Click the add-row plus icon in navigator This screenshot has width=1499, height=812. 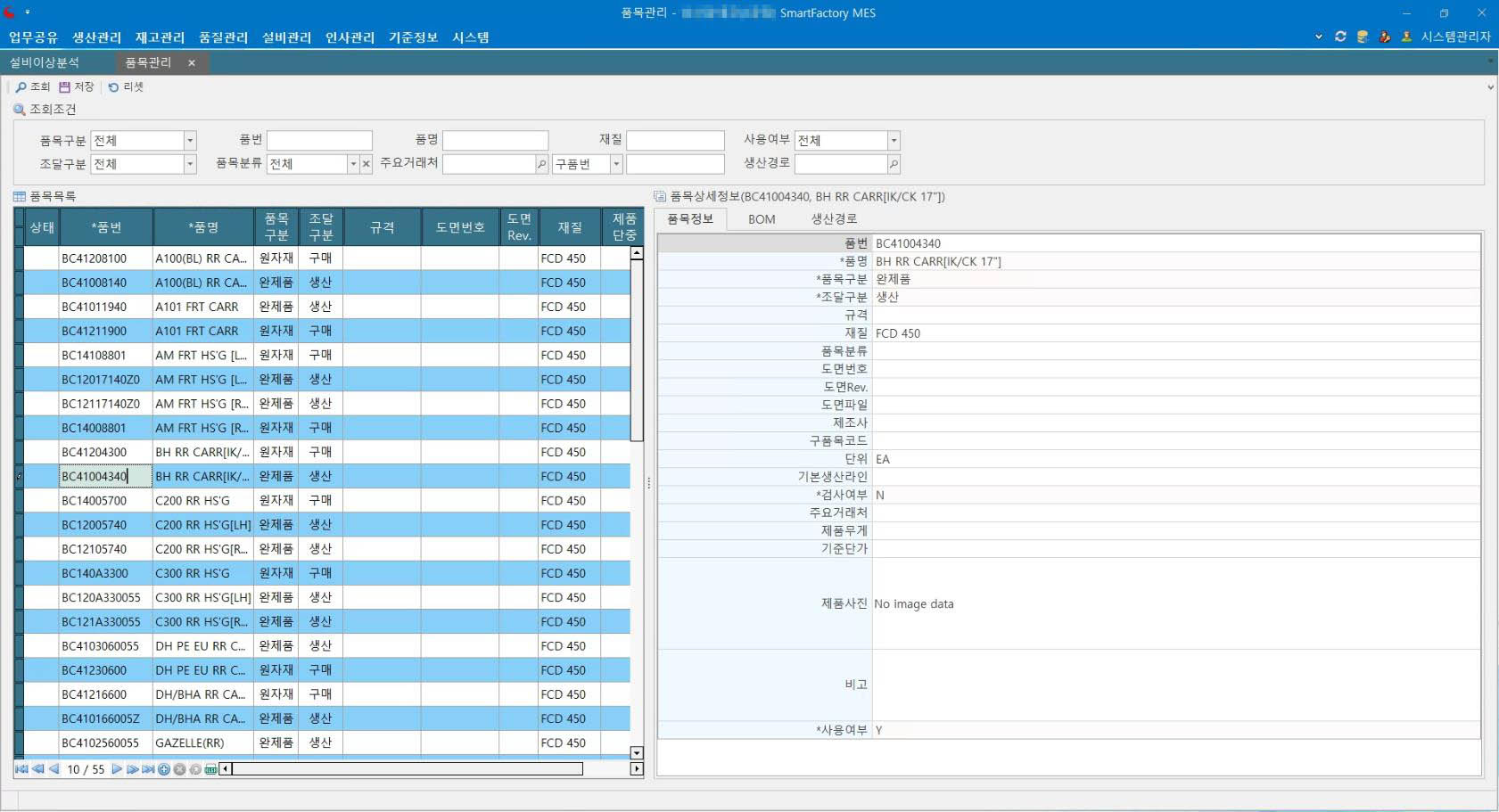pyautogui.click(x=164, y=769)
